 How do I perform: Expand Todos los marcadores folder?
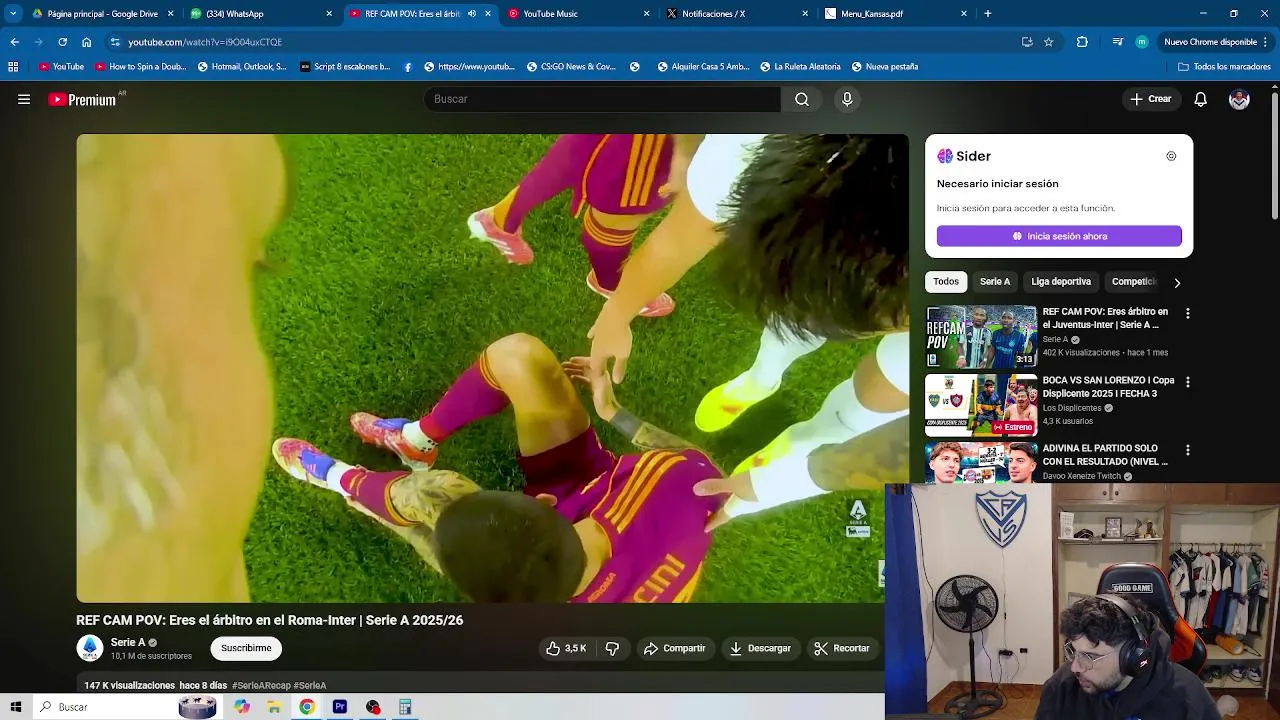tap(1224, 67)
